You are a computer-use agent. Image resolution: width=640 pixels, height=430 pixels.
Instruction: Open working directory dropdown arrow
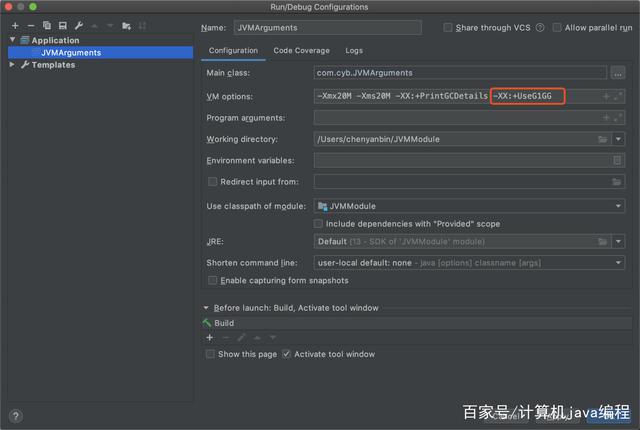click(618, 139)
